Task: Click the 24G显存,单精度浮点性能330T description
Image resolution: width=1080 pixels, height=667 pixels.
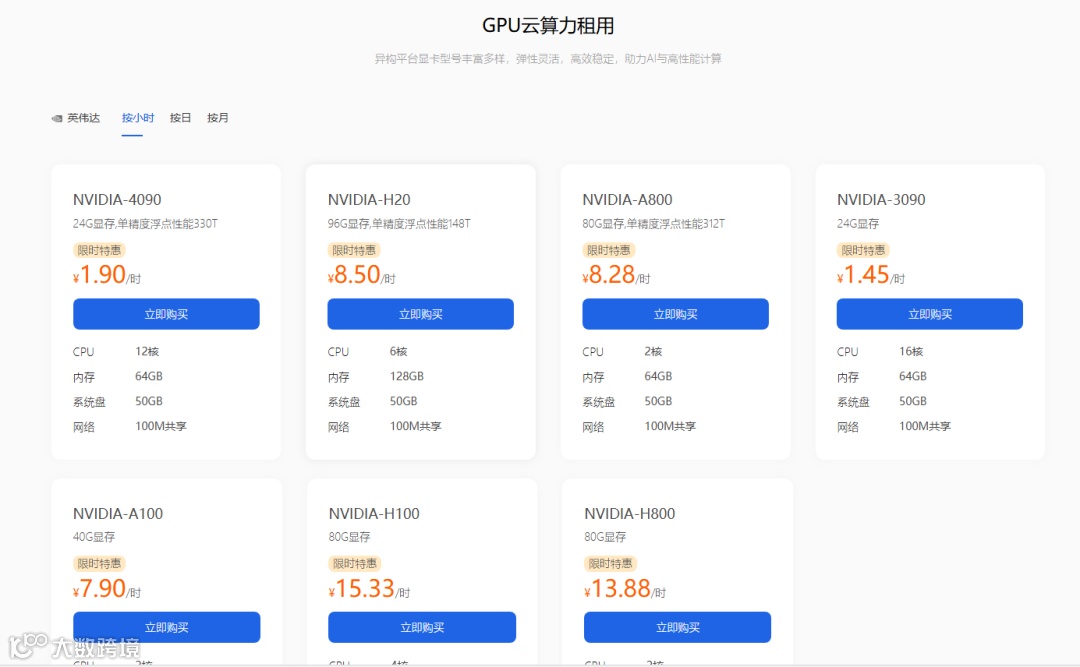Action: coord(145,224)
